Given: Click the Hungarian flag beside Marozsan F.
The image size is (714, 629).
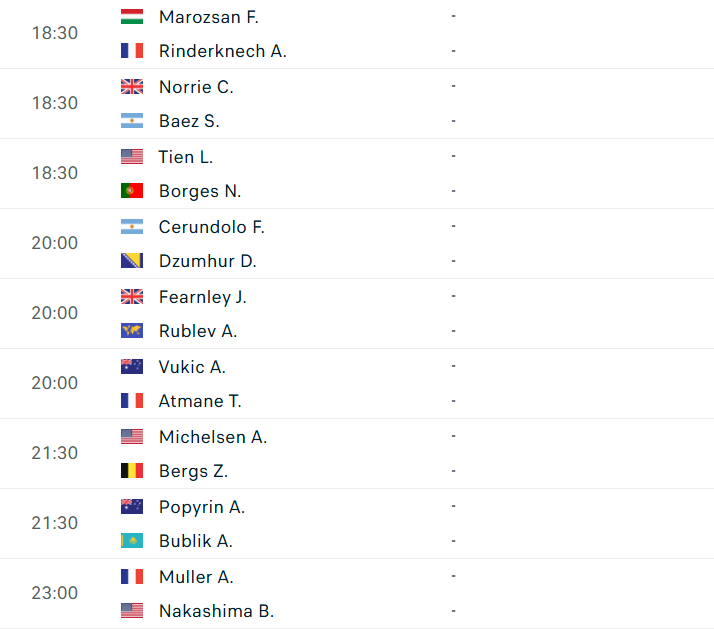Looking at the screenshot, I should (x=132, y=17).
